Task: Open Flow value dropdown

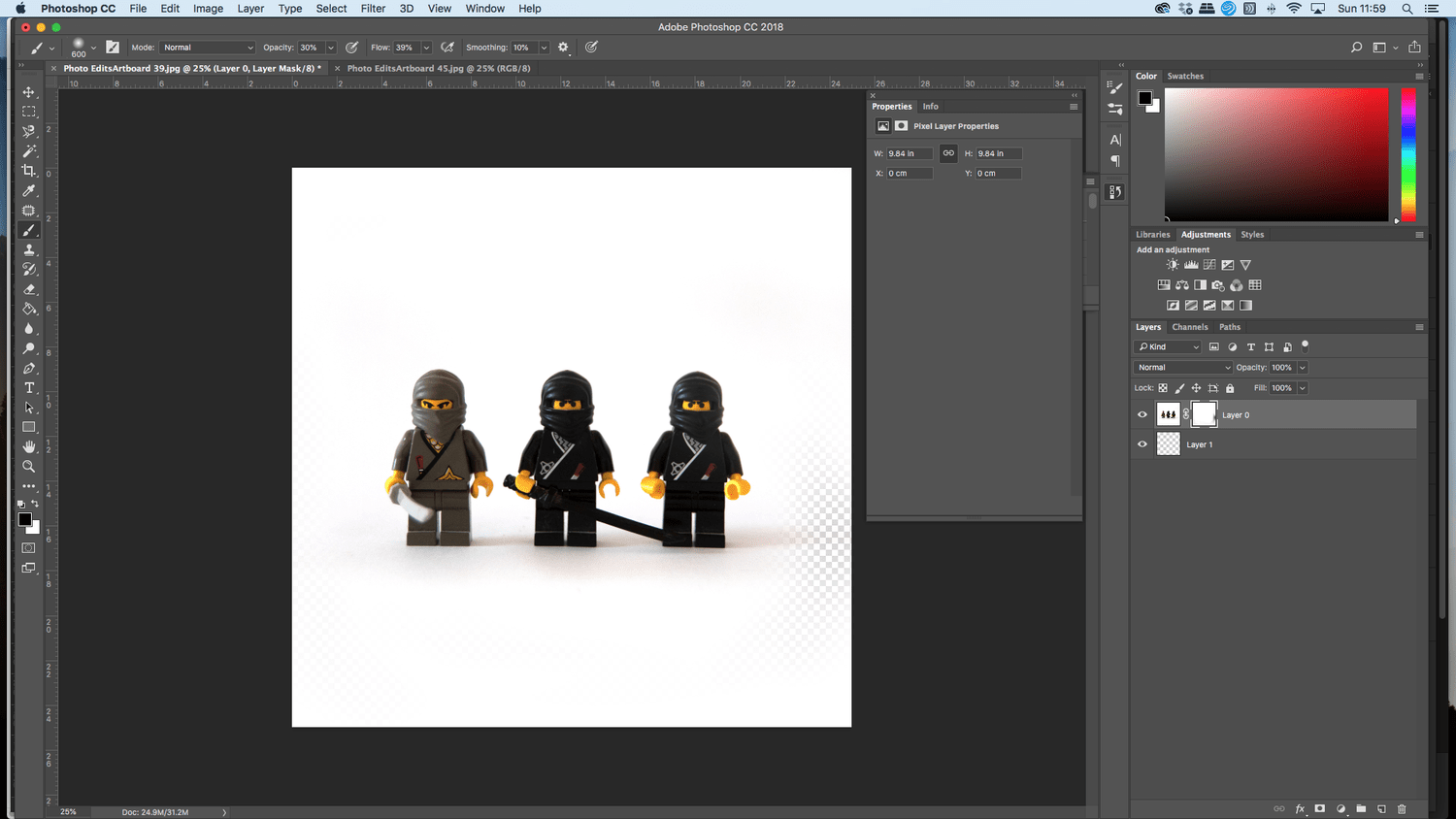Action: point(426,48)
